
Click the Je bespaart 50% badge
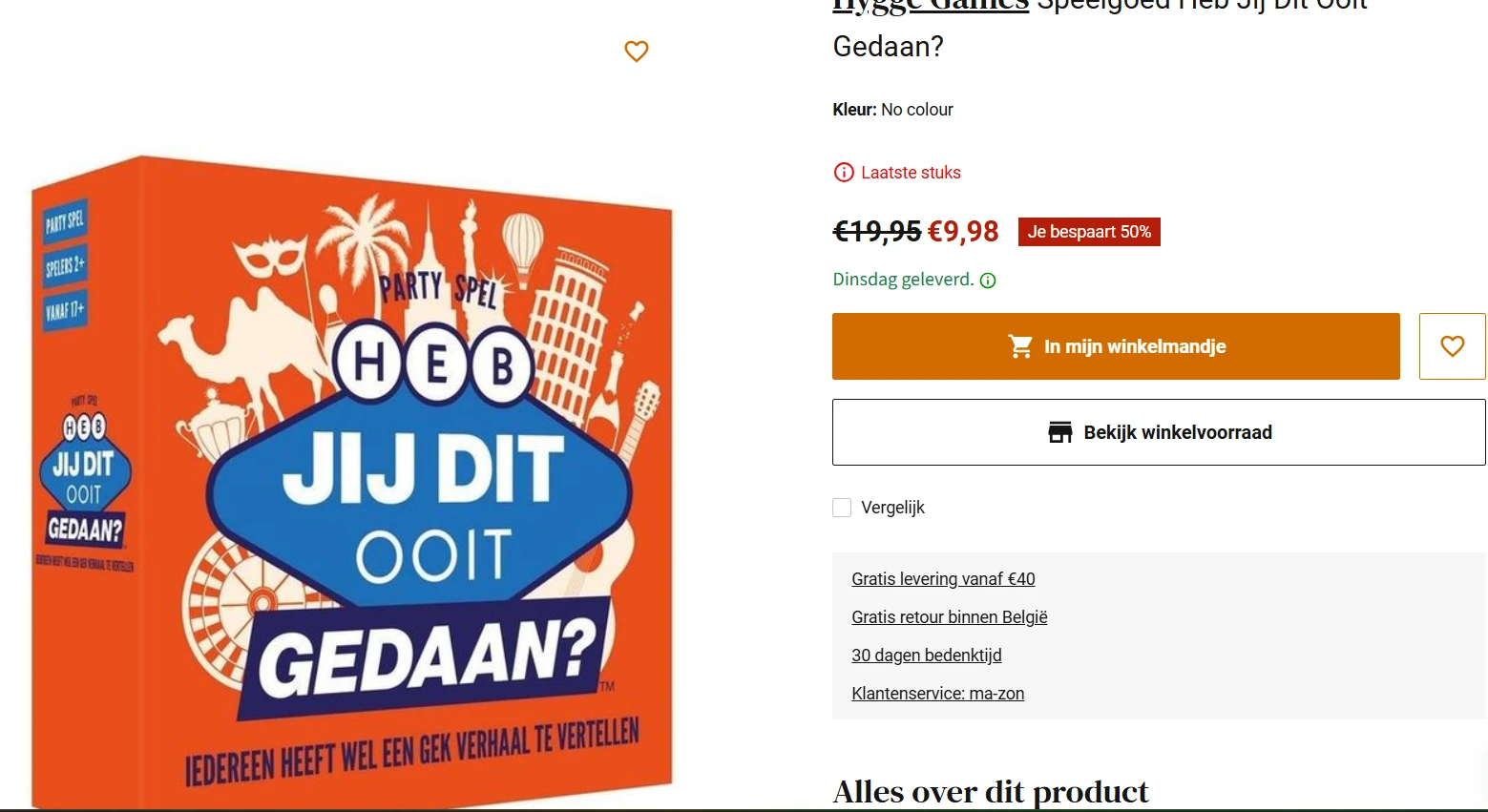click(x=1089, y=232)
